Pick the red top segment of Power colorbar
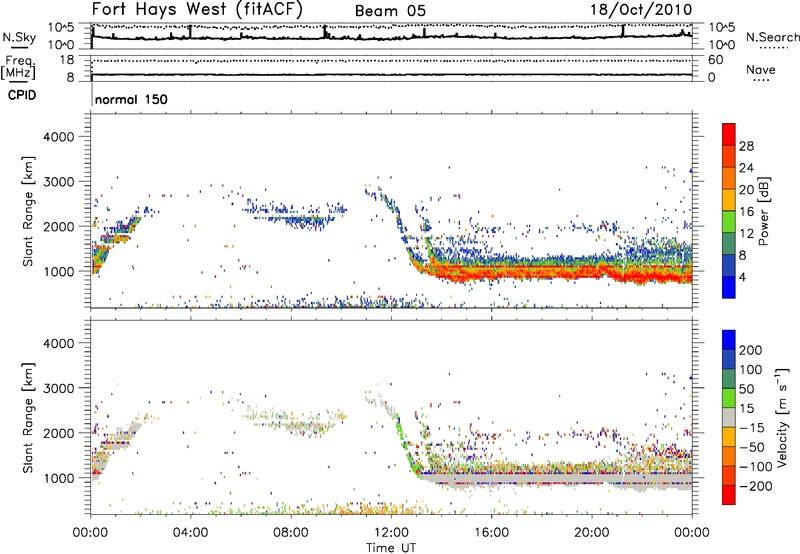The width and height of the screenshot is (800, 554). click(729, 134)
